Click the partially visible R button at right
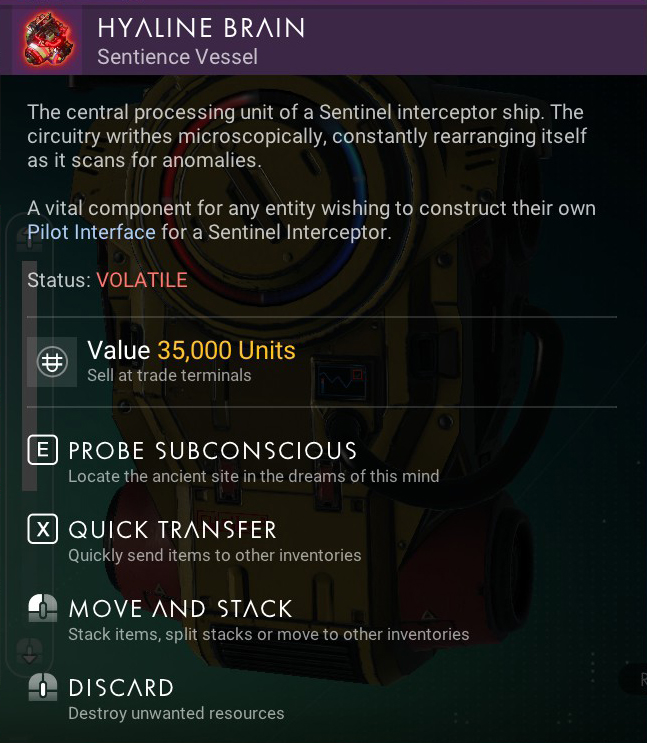Image resolution: width=647 pixels, height=743 pixels. click(636, 680)
